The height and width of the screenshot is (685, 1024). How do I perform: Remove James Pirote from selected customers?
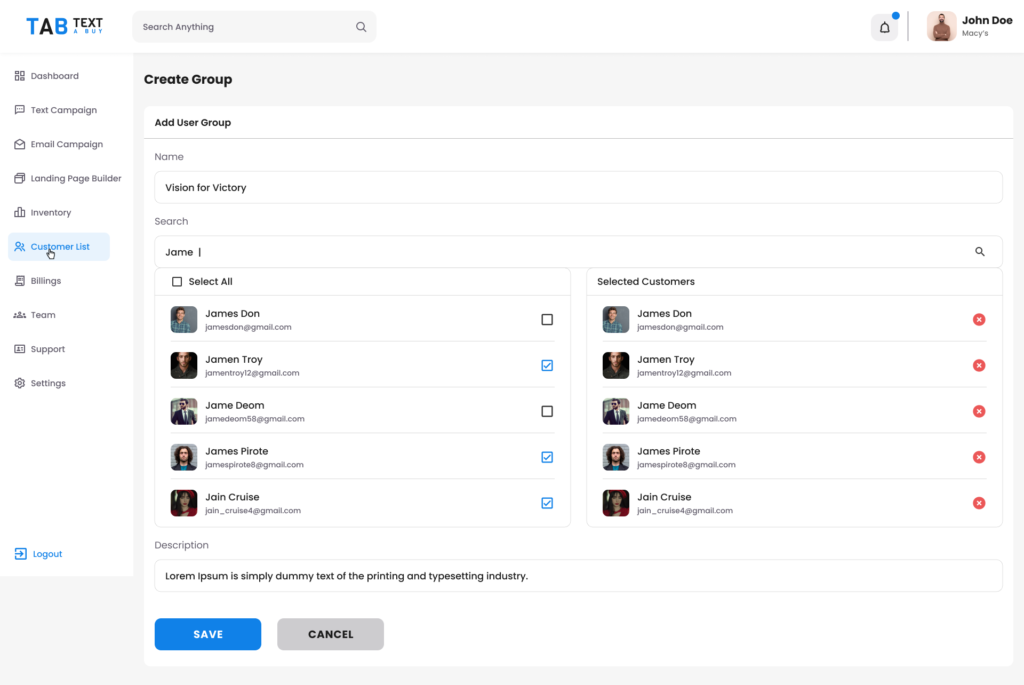979,457
